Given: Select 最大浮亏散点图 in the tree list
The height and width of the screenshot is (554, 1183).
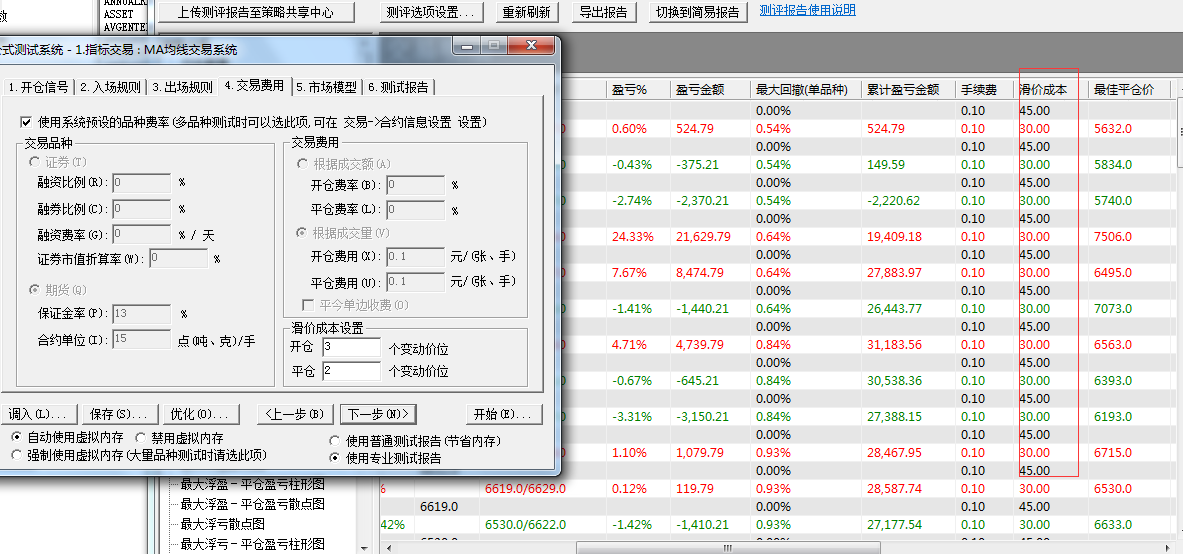Looking at the screenshot, I should [222, 524].
